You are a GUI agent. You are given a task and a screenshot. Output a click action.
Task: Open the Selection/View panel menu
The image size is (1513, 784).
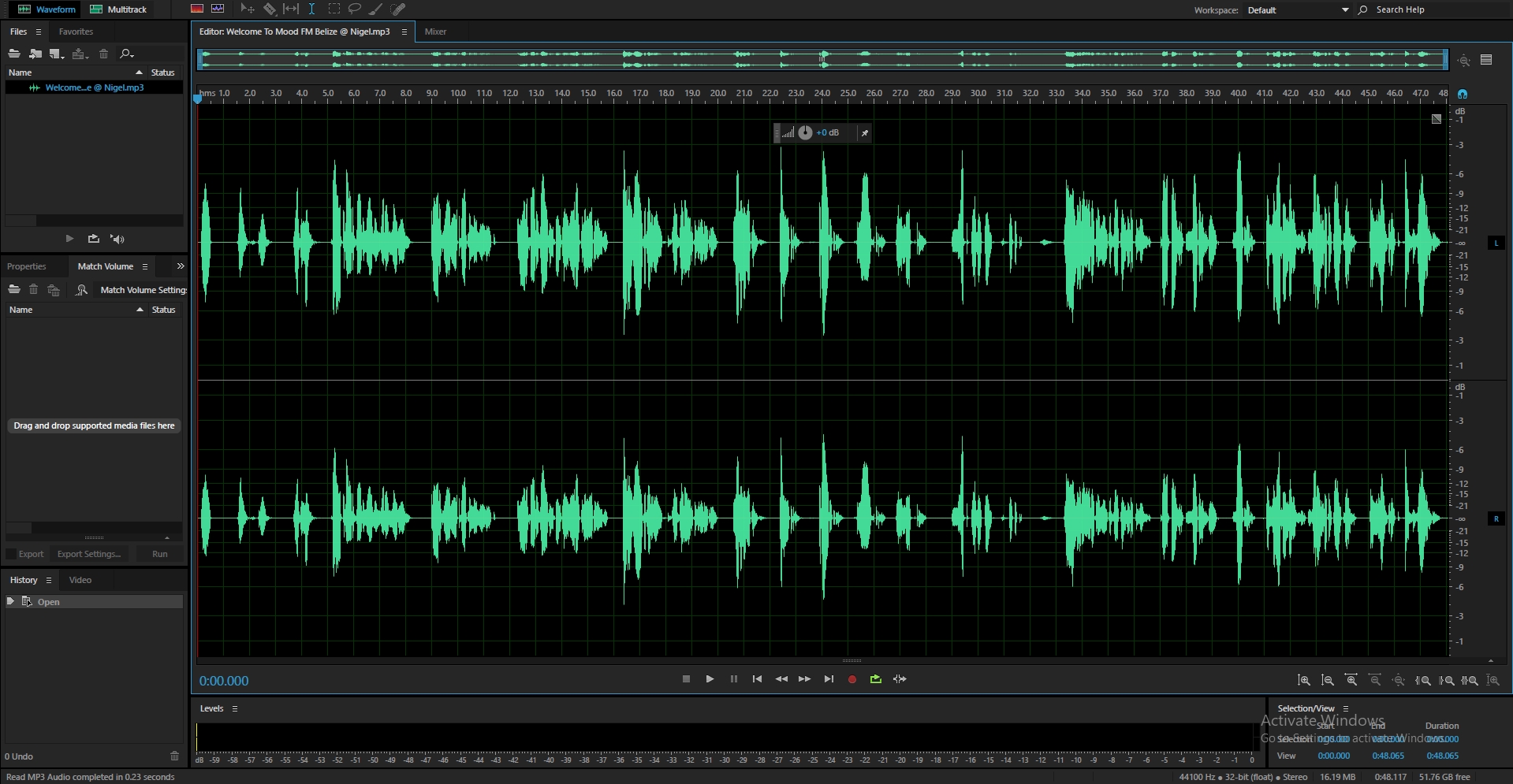[1346, 708]
